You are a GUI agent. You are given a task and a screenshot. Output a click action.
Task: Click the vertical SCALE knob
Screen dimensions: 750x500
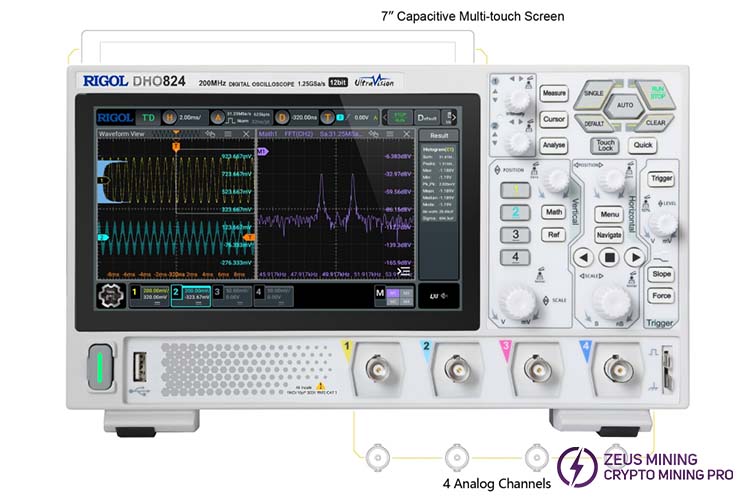(518, 300)
